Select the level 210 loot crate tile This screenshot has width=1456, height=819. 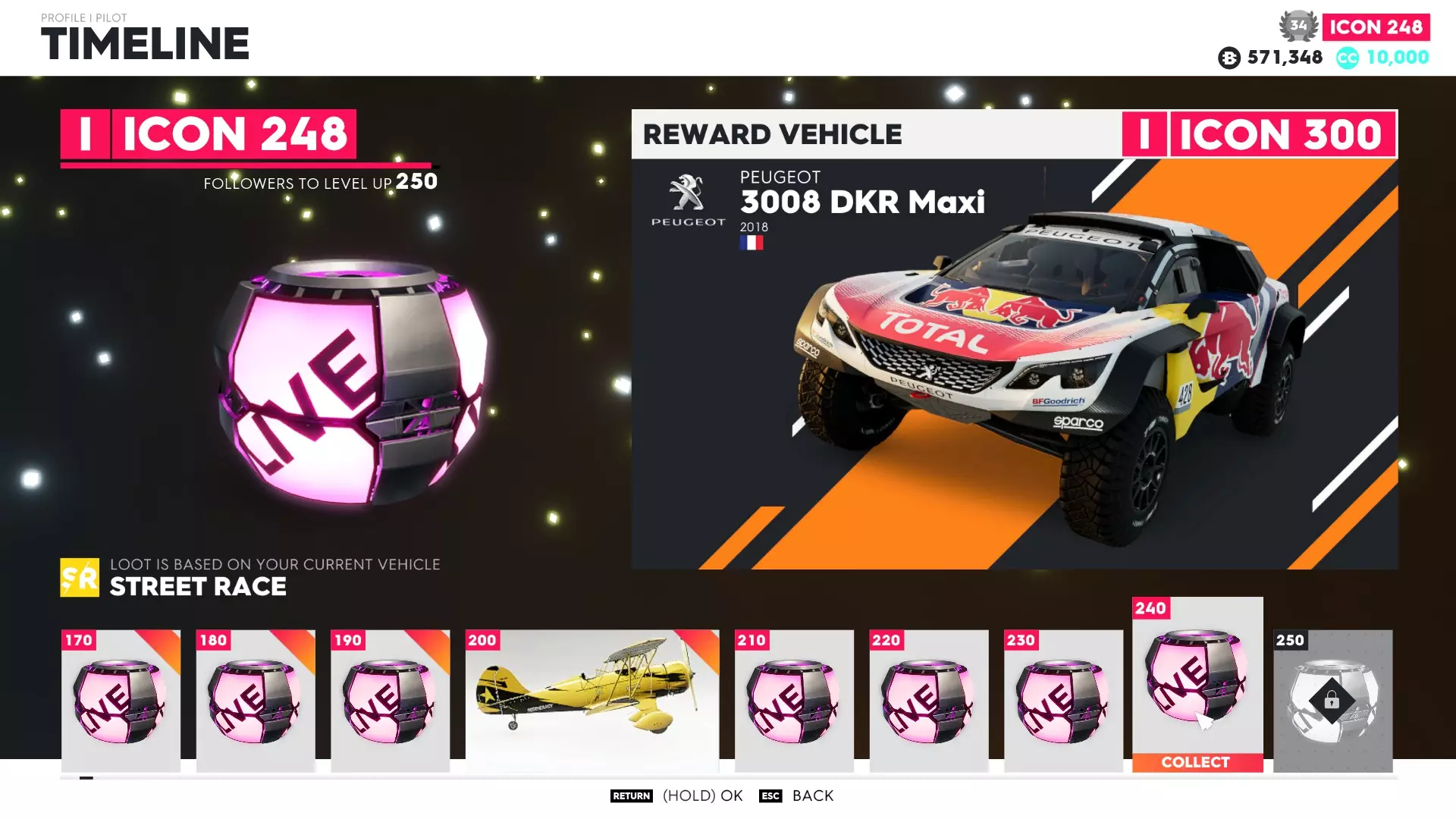[x=794, y=701]
